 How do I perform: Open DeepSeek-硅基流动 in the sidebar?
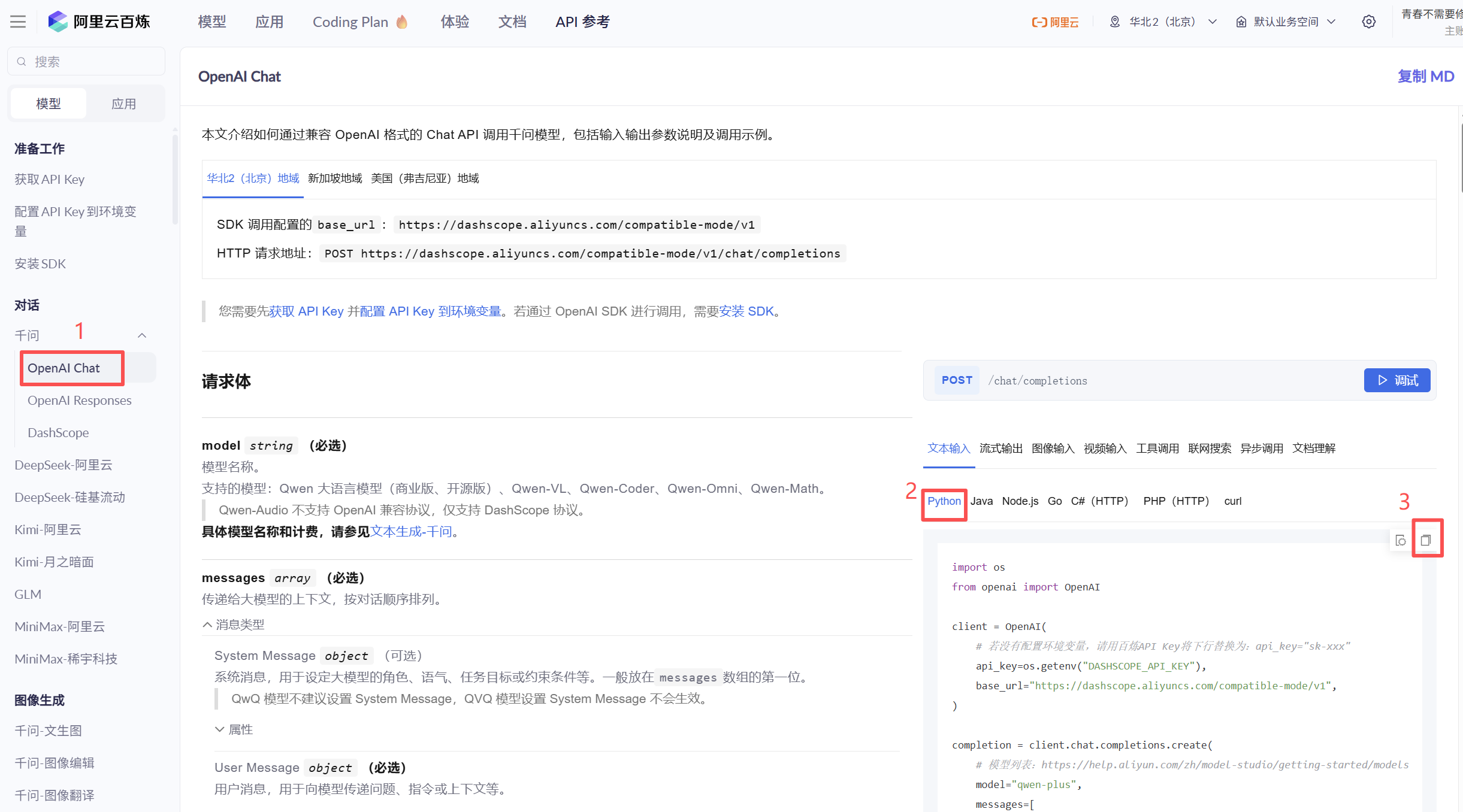point(70,498)
